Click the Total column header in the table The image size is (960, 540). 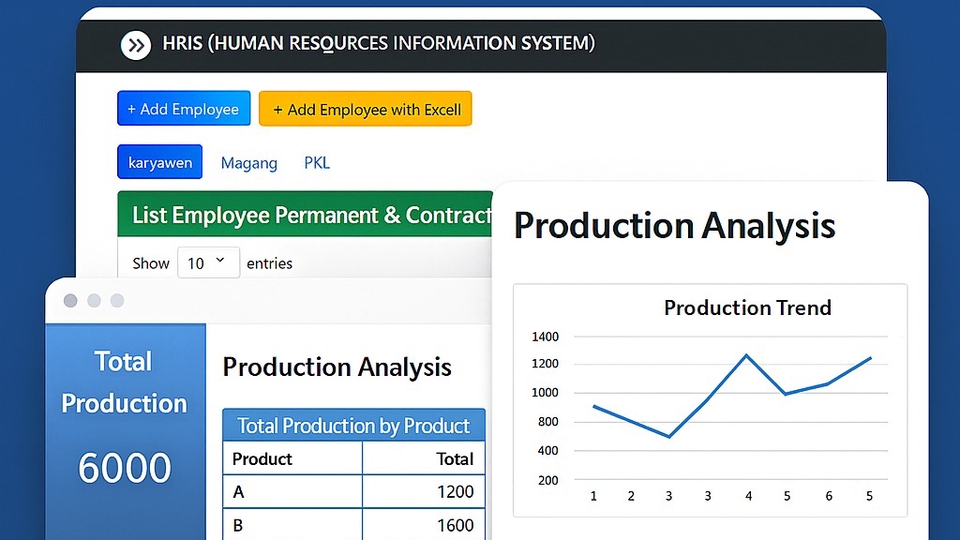454,459
